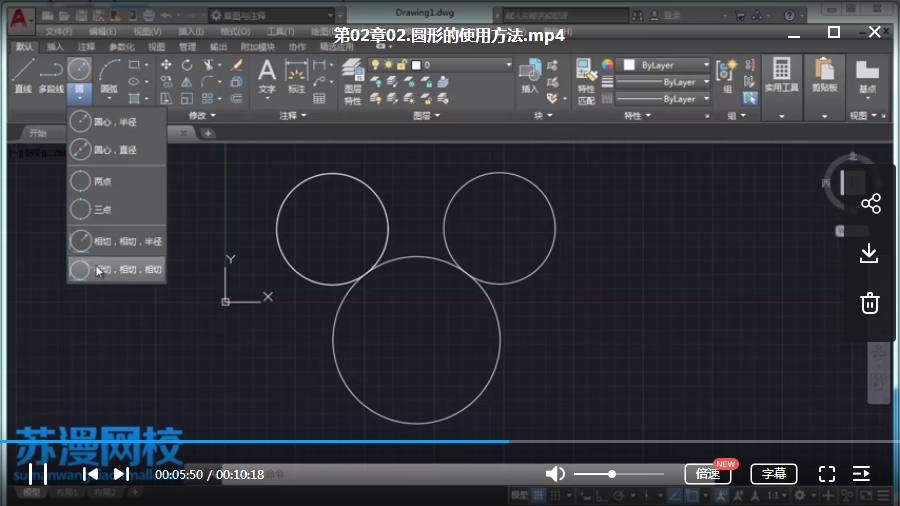Click the trash delete icon

870,302
